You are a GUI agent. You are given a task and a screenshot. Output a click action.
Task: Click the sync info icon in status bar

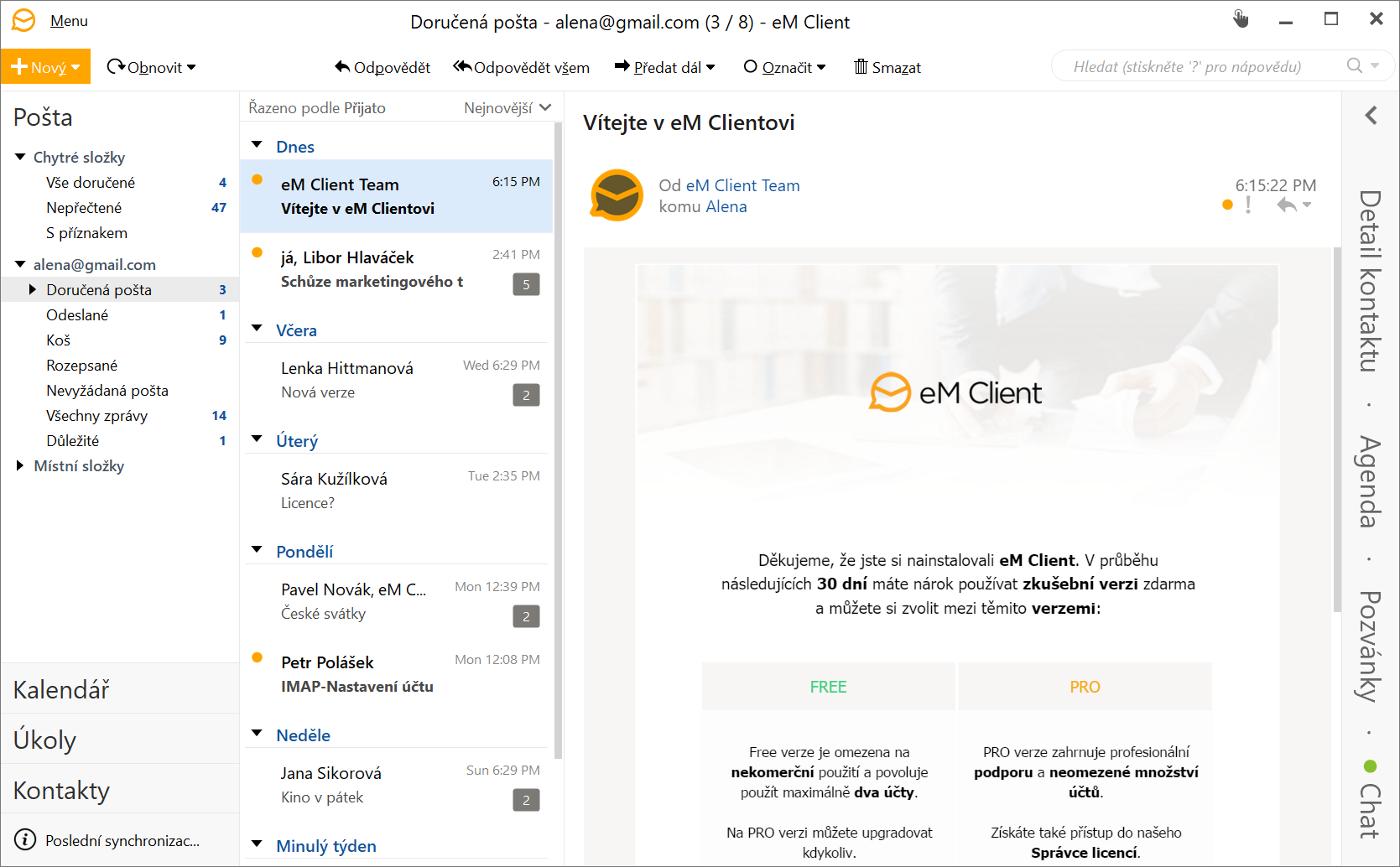coord(25,840)
